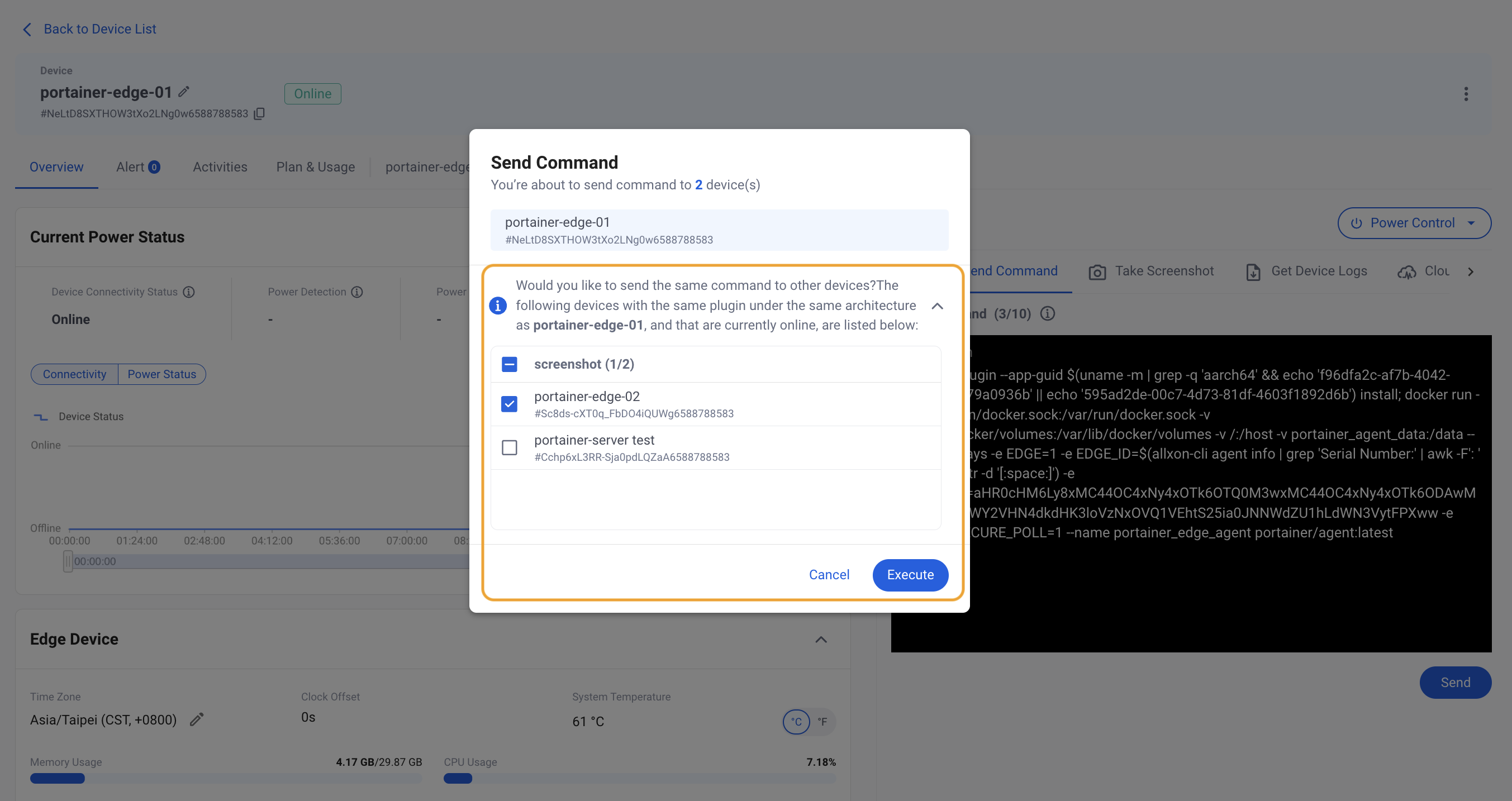Open the Overview tab

(x=56, y=167)
